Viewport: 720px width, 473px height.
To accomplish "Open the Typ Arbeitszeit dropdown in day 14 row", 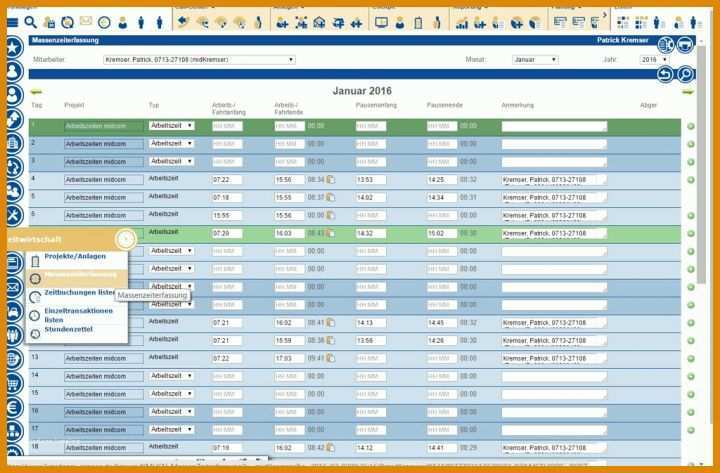I will (x=171, y=376).
